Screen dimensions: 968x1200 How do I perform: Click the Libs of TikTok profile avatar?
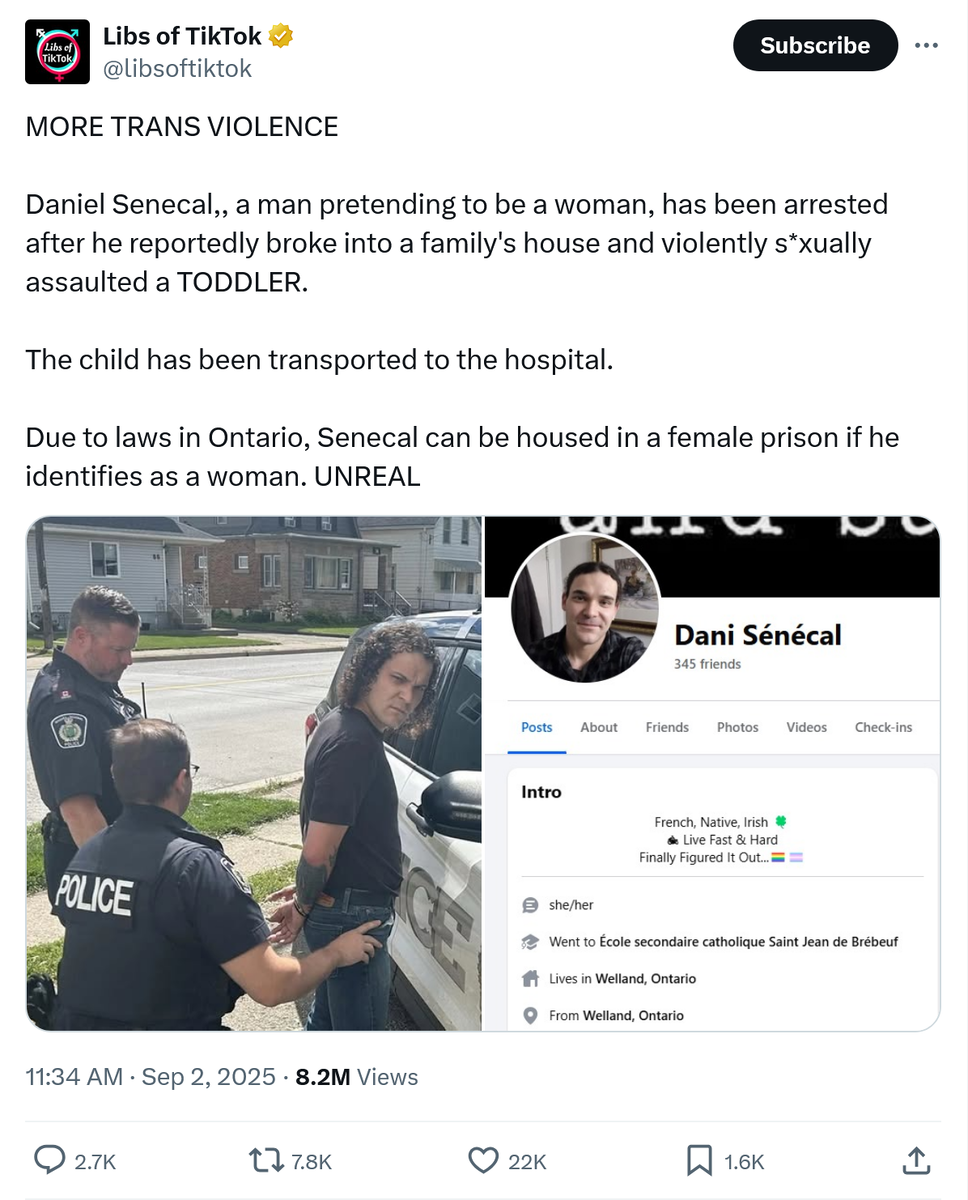[58, 51]
